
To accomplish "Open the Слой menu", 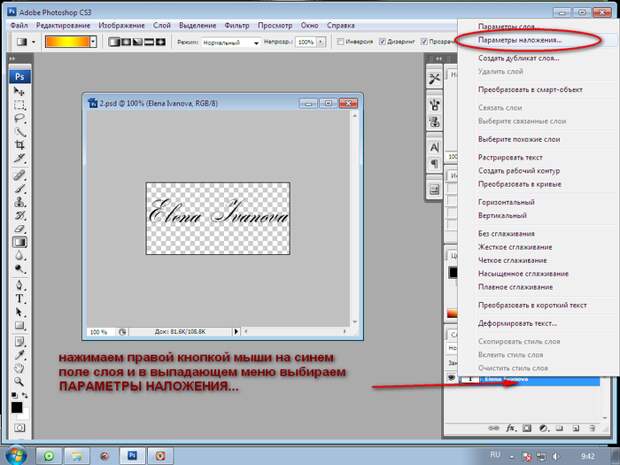I will pyautogui.click(x=162, y=25).
